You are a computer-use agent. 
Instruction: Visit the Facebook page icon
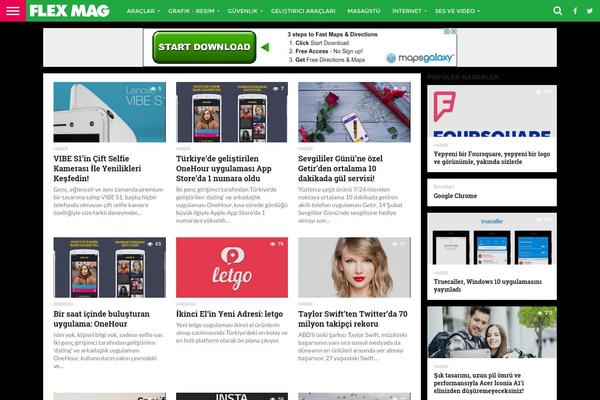click(x=575, y=11)
